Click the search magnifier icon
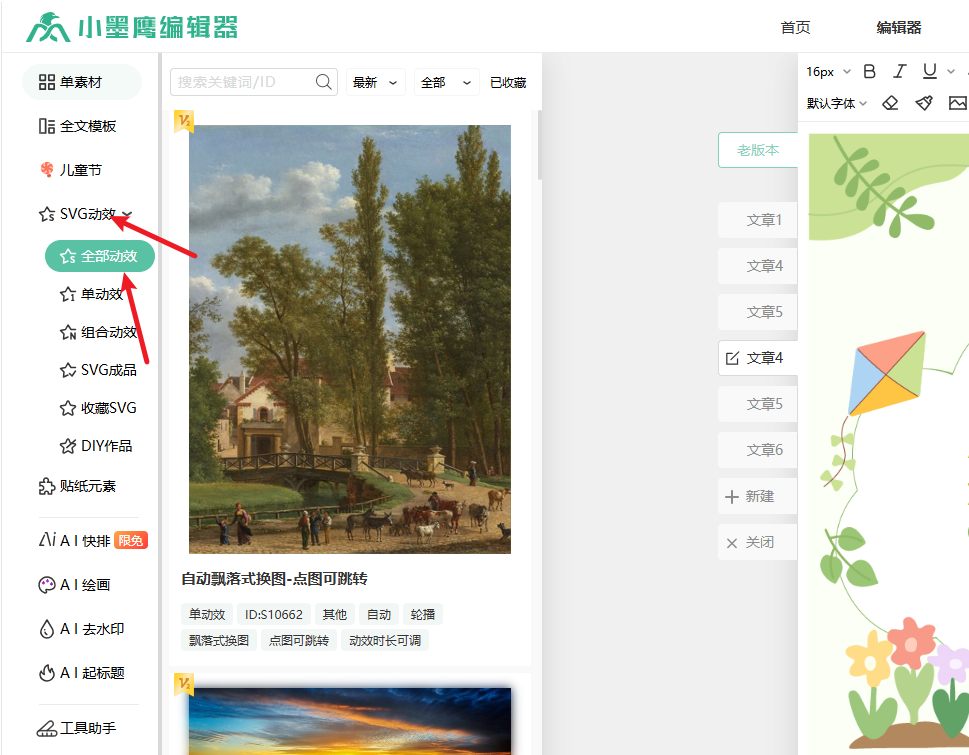The height and width of the screenshot is (755, 969). click(x=324, y=82)
